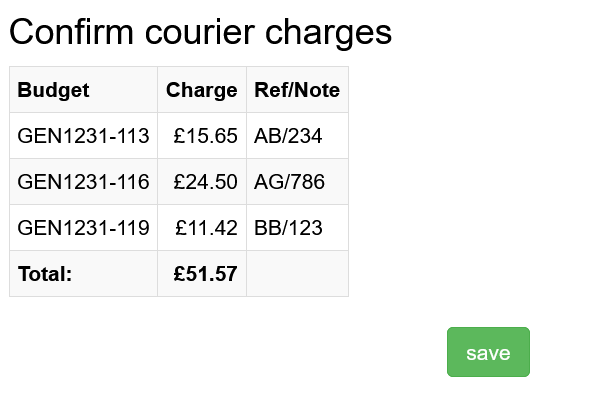Image resolution: width=608 pixels, height=407 pixels.
Task: Click the Confirm courier charges heading
Action: 200,32
